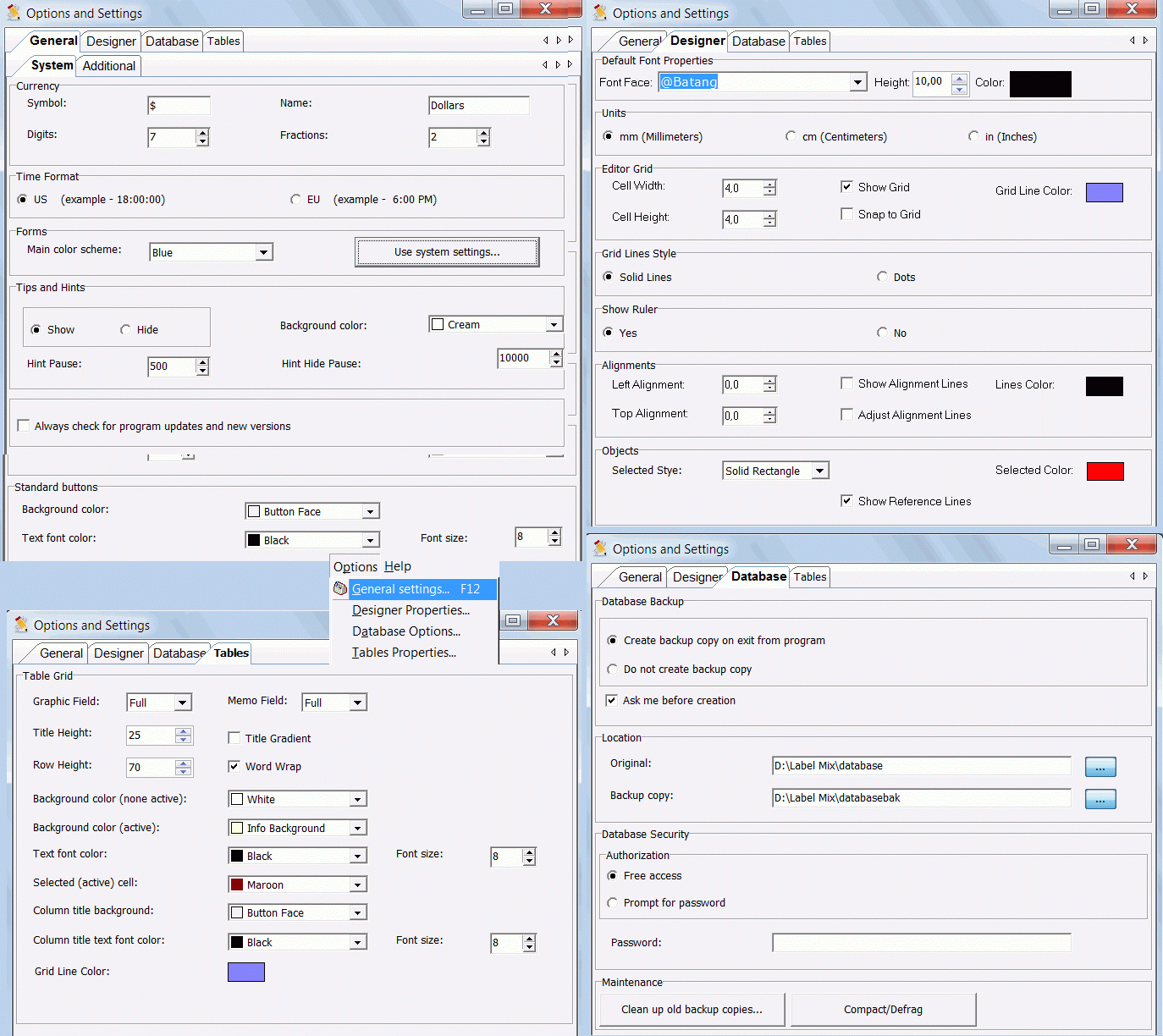Select Dots grid lines style
Image resolution: width=1163 pixels, height=1036 pixels.
882,277
